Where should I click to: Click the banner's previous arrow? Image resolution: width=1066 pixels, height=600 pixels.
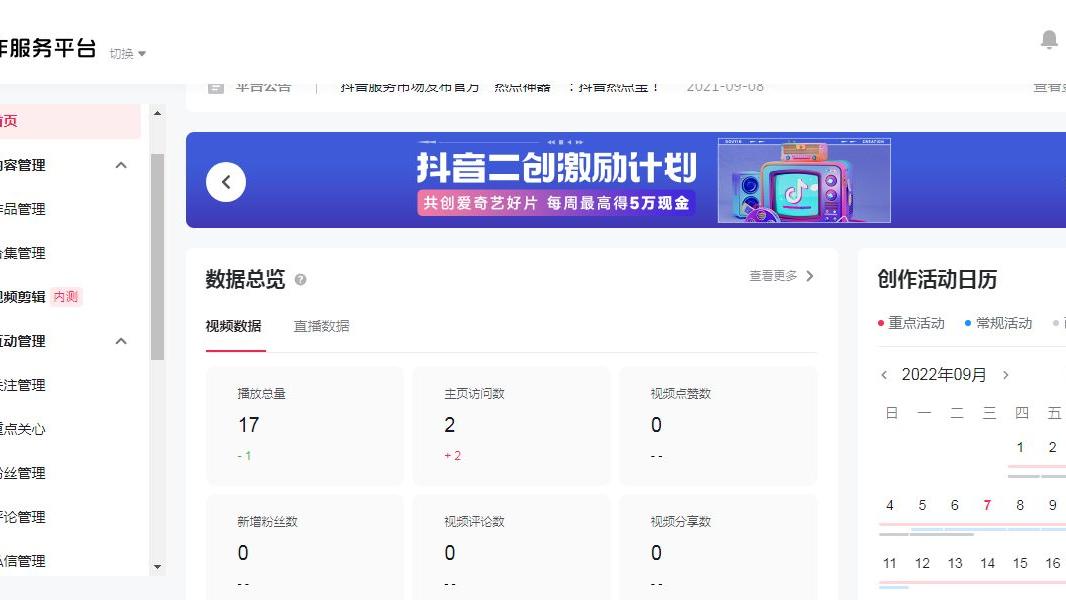226,181
